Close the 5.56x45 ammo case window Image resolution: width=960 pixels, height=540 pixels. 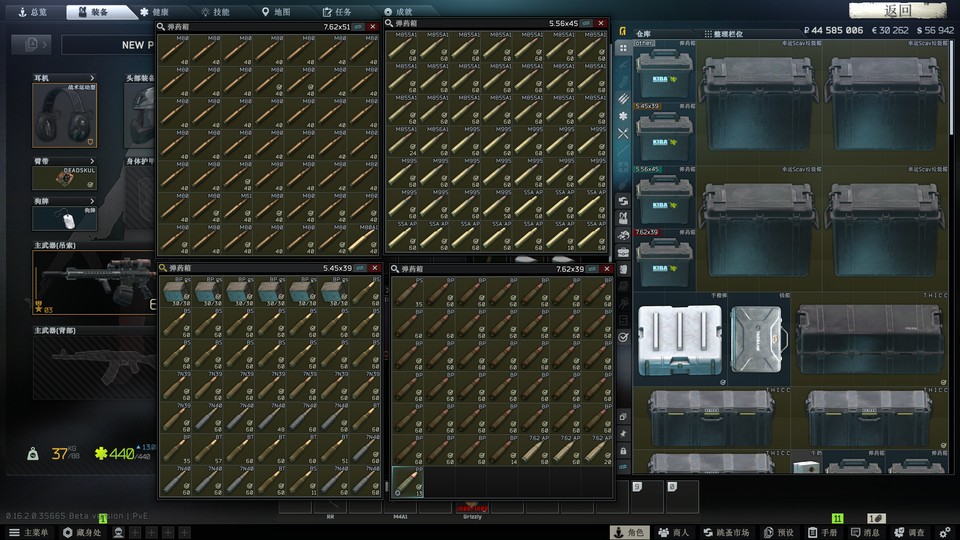(x=601, y=23)
